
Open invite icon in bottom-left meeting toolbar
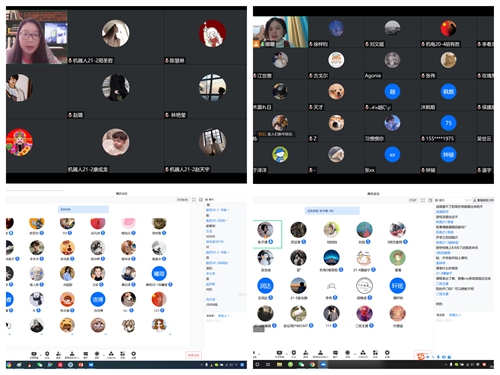tap(58, 354)
